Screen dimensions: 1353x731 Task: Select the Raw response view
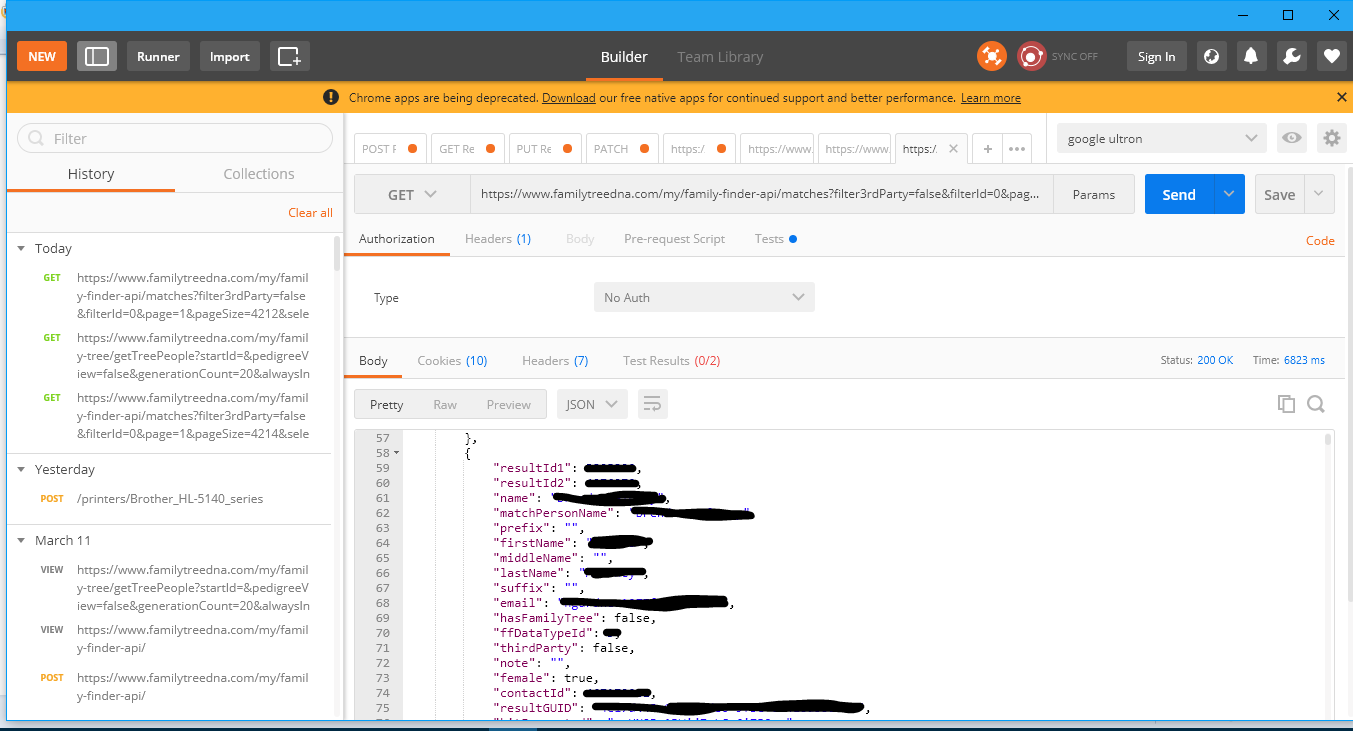pyautogui.click(x=445, y=405)
